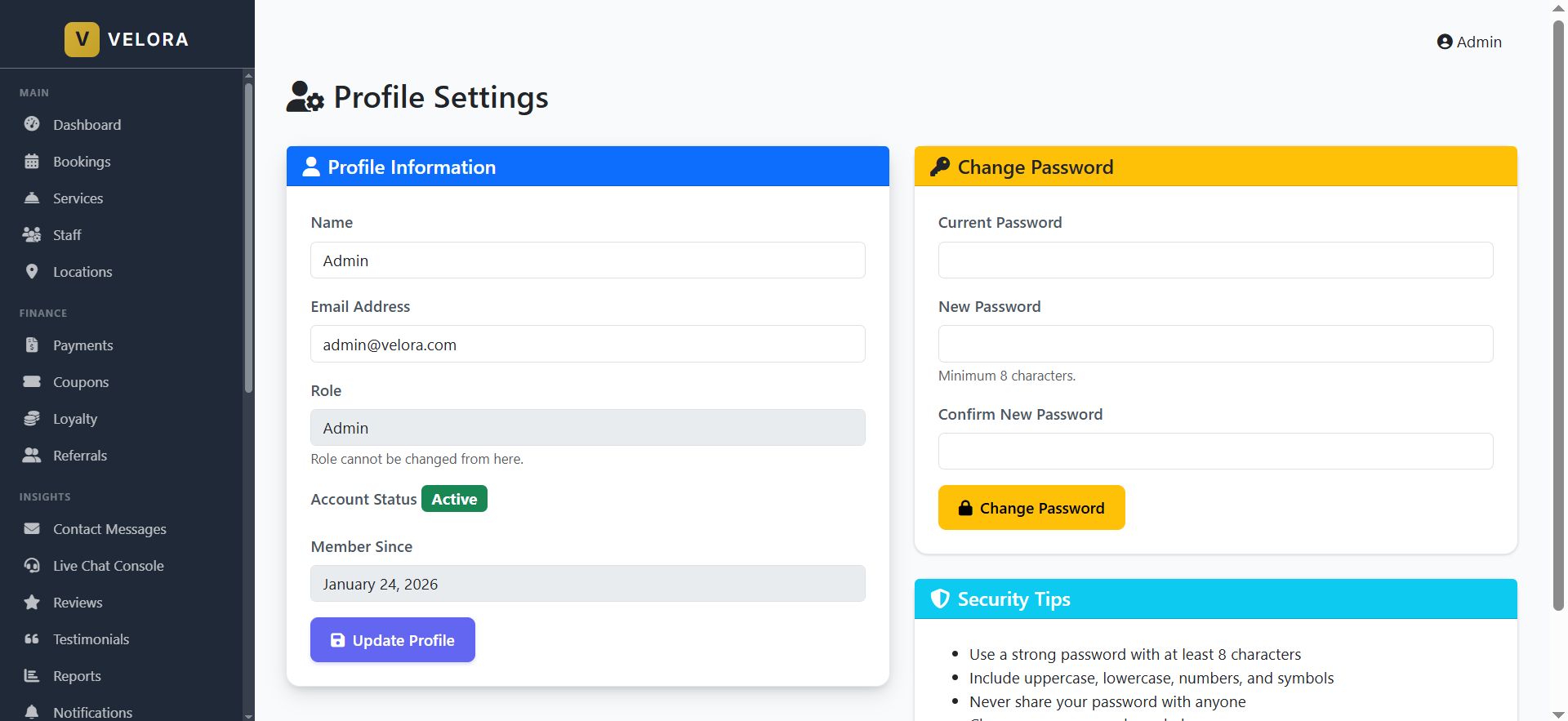
Task: Open the Coupons menu item
Action: click(x=80, y=381)
